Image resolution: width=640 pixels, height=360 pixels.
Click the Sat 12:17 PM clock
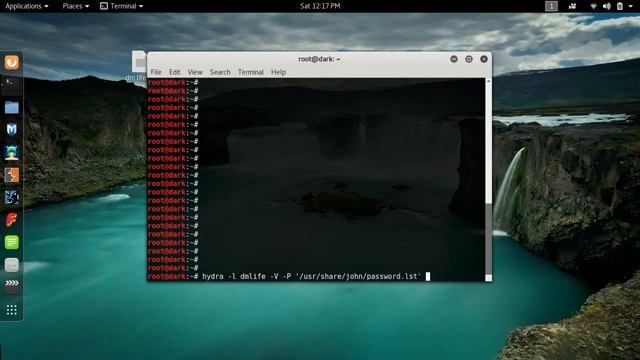[320, 6]
